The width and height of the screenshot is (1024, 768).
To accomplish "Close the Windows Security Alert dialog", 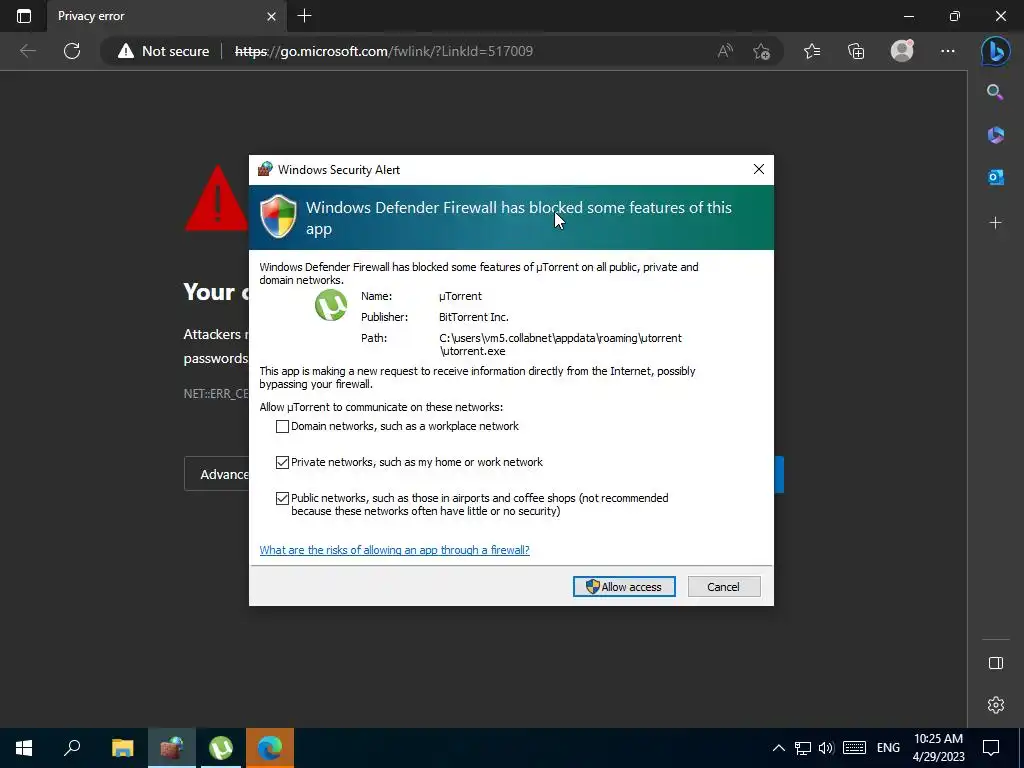I will coord(758,169).
